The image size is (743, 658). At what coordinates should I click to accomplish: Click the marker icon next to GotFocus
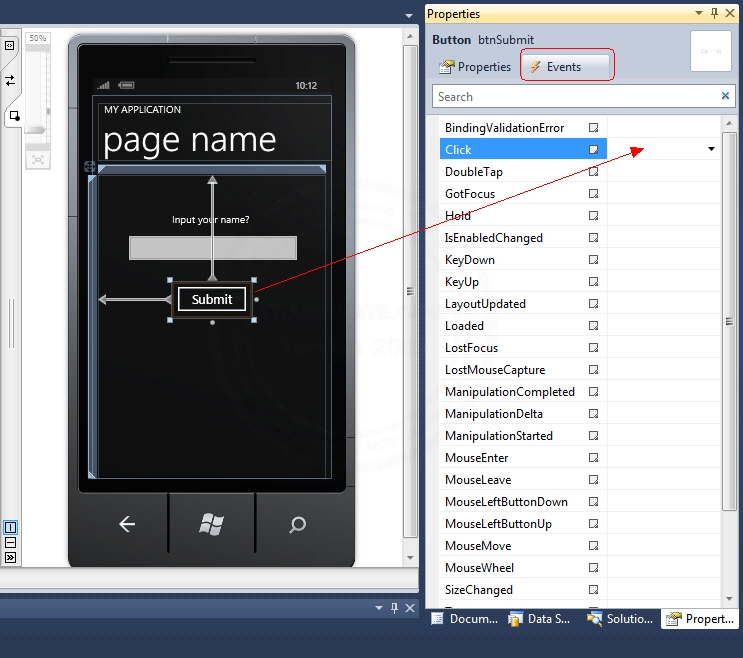pos(593,193)
